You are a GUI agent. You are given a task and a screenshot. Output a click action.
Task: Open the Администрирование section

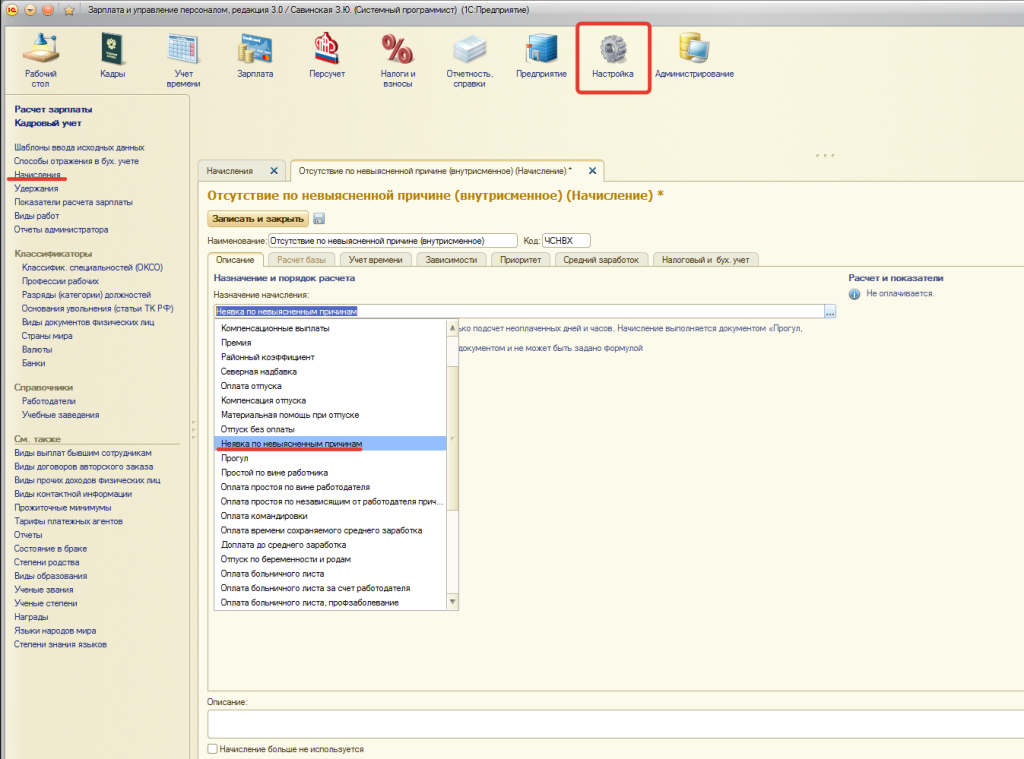point(694,56)
